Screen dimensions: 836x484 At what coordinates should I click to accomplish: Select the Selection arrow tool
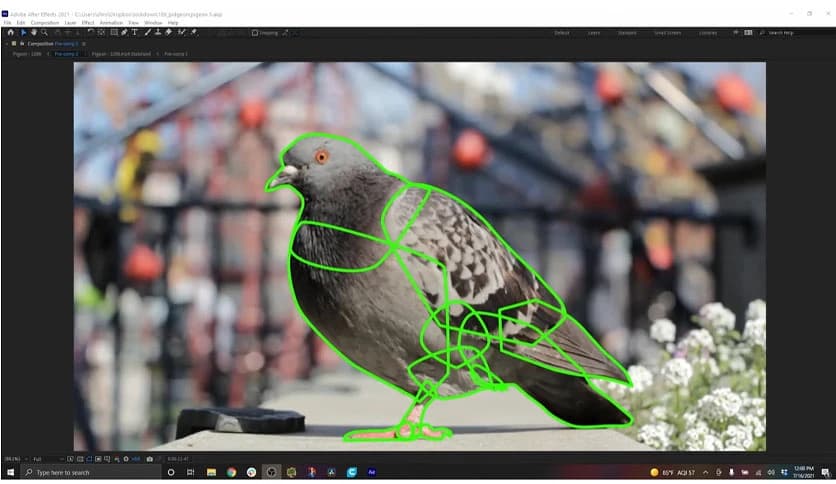[23, 32]
